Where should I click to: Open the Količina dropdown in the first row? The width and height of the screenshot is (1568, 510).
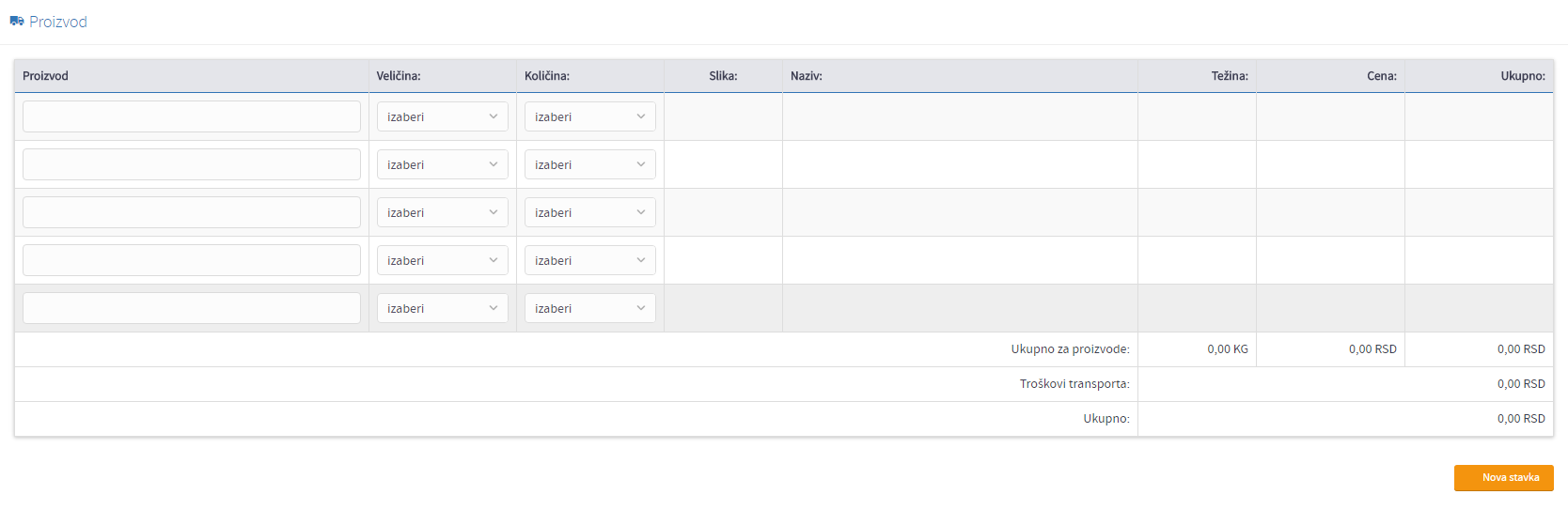click(589, 116)
